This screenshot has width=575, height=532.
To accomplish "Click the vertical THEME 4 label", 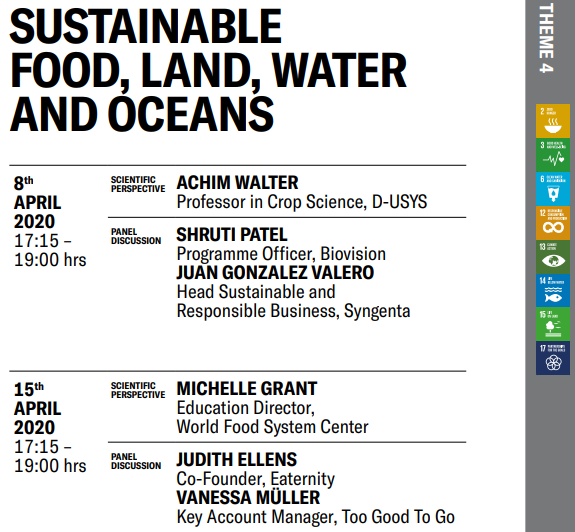I will (x=546, y=38).
